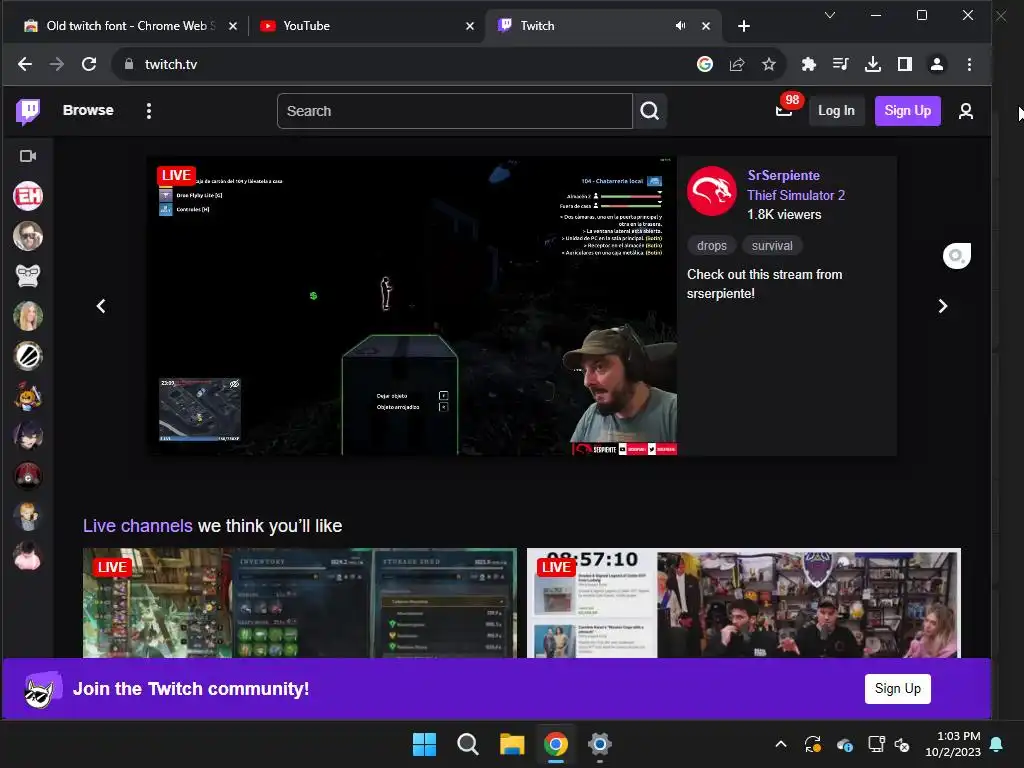The image size is (1024, 768).
Task: Mute the Twitch tab audio speaker icon
Action: pyautogui.click(x=680, y=25)
